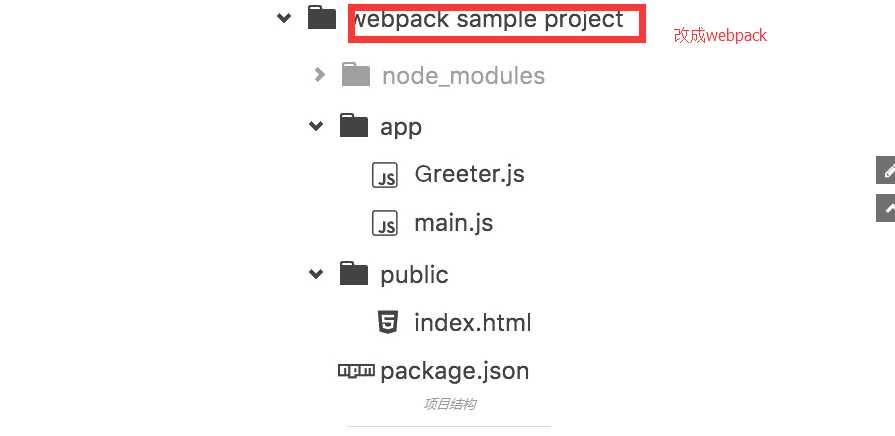Screen dimensions: 895x436
Task: Select the main.js file
Action: 454,223
